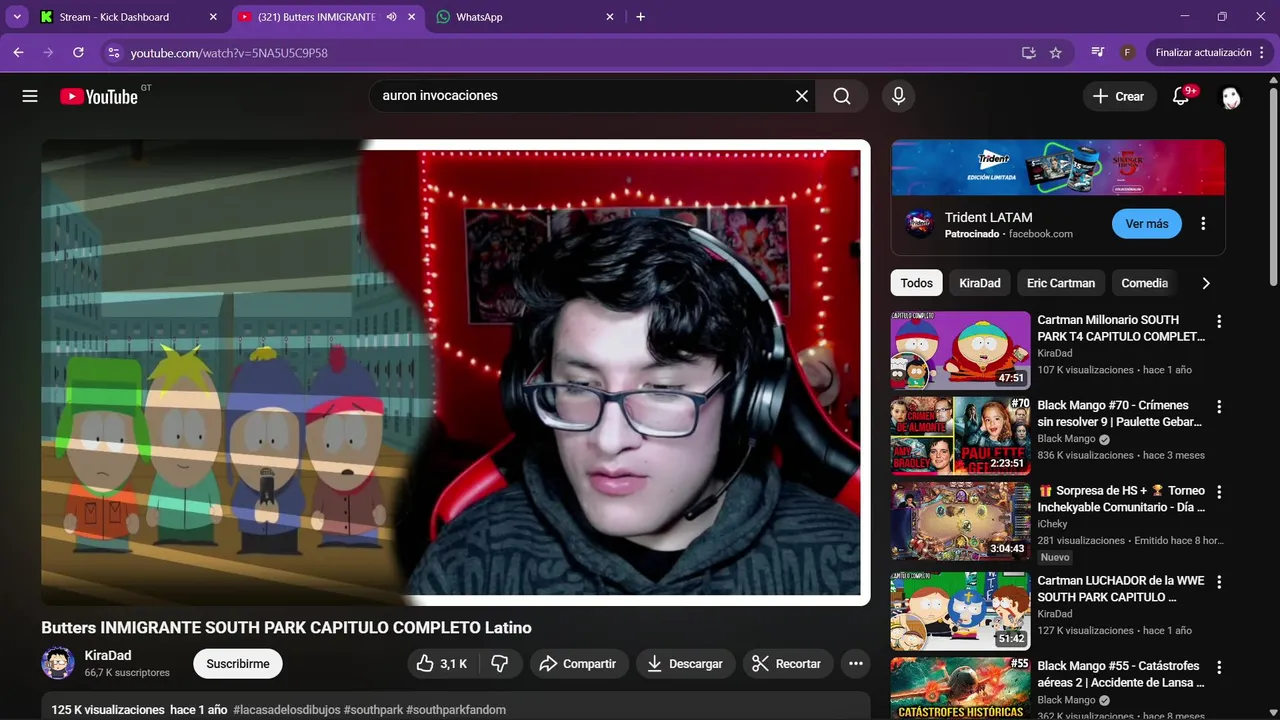
Task: Like the video (3,1 K)
Action: [x=443, y=664]
